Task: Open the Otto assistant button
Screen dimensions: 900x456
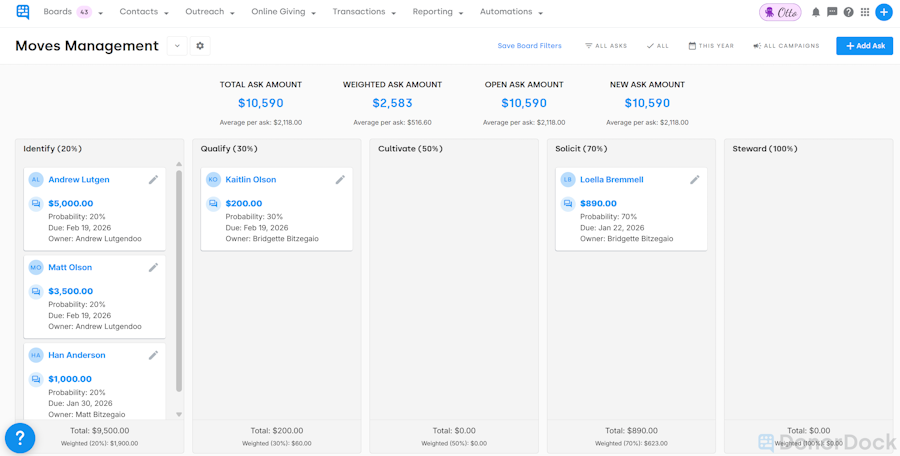Action: pyautogui.click(x=780, y=12)
